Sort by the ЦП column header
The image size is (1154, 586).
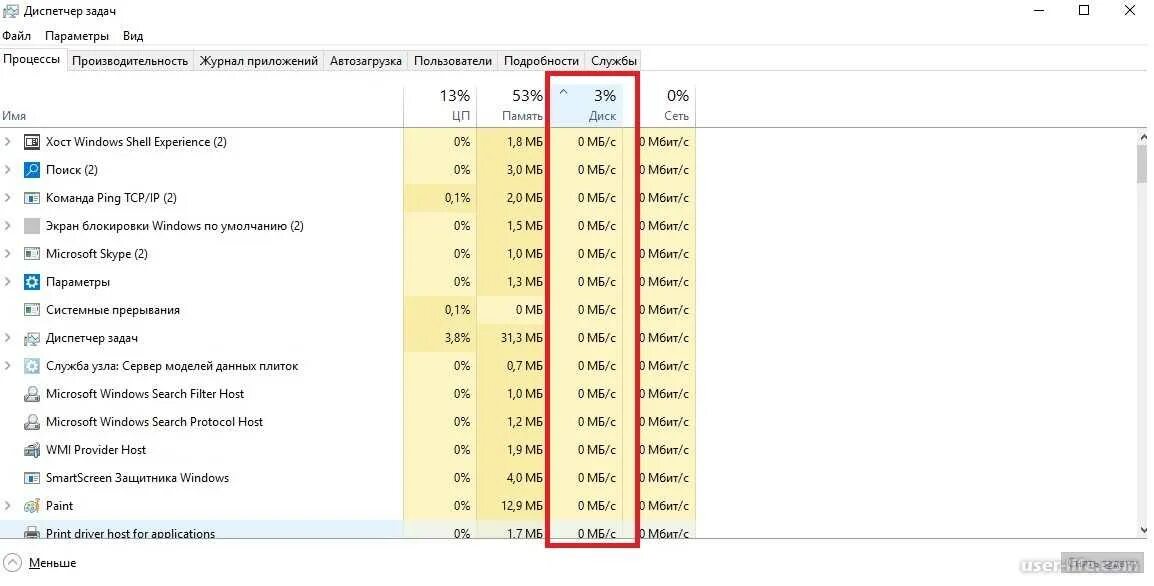(440, 105)
